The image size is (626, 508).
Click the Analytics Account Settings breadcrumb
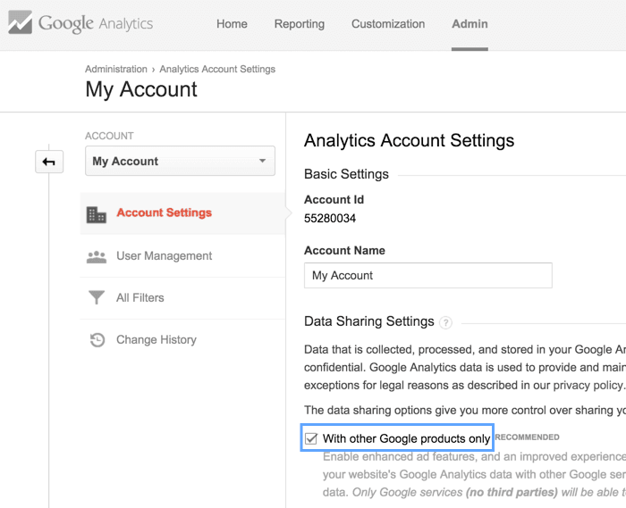[x=217, y=69]
